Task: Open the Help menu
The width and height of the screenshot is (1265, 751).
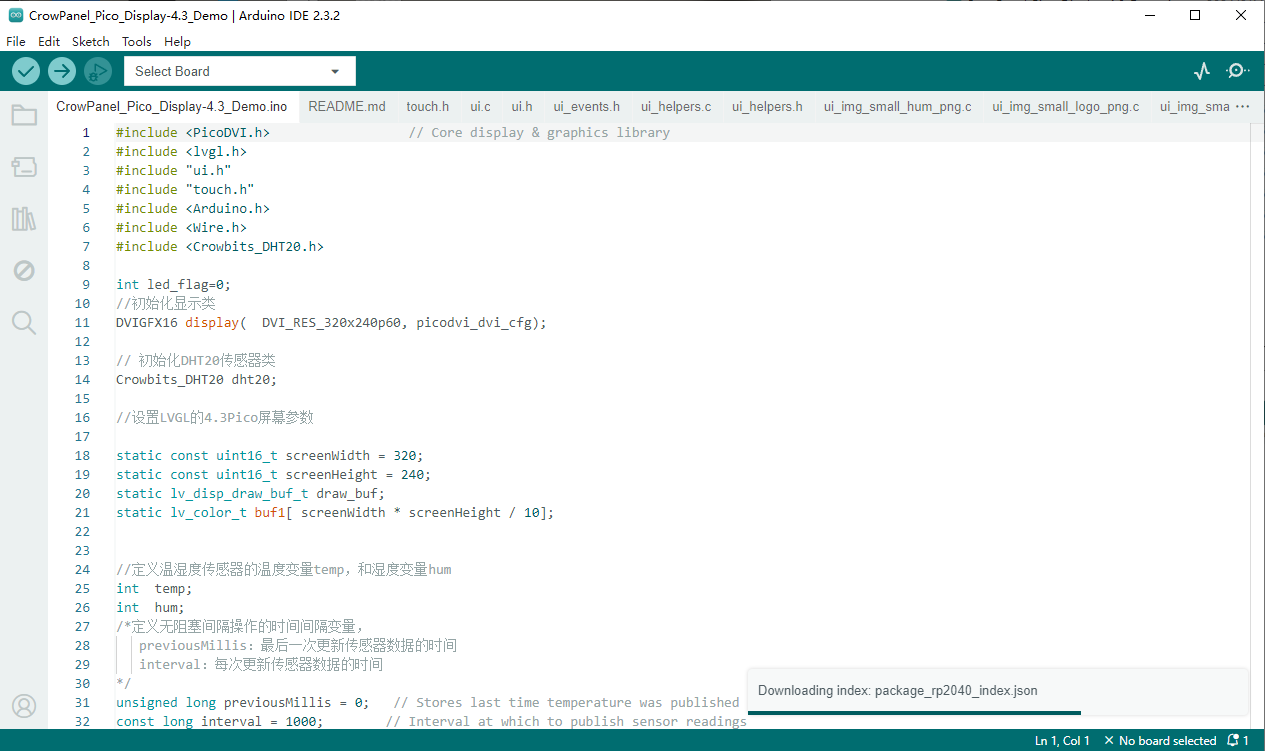Action: [177, 42]
